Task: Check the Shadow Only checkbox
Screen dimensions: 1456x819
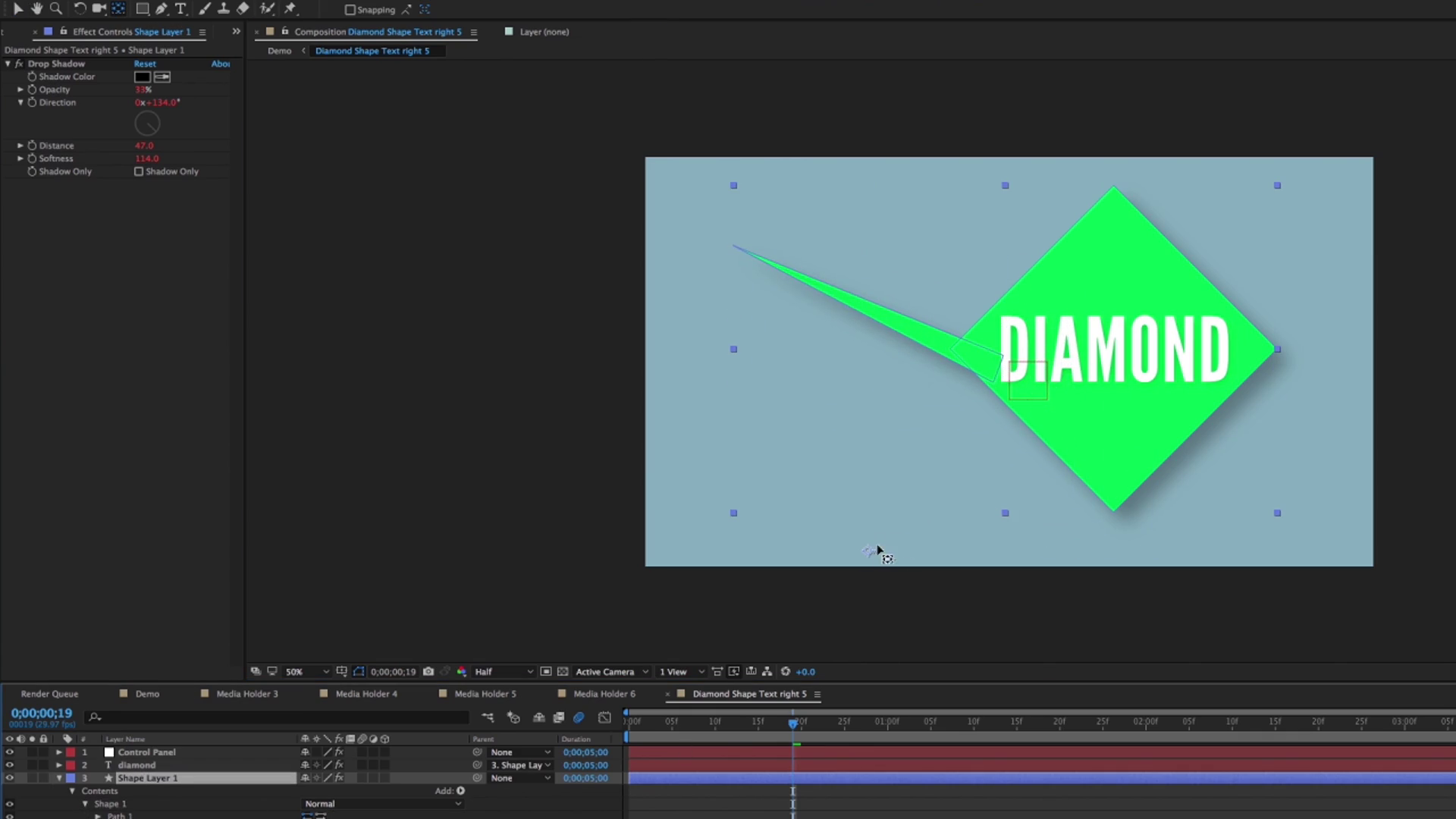Action: 139,171
